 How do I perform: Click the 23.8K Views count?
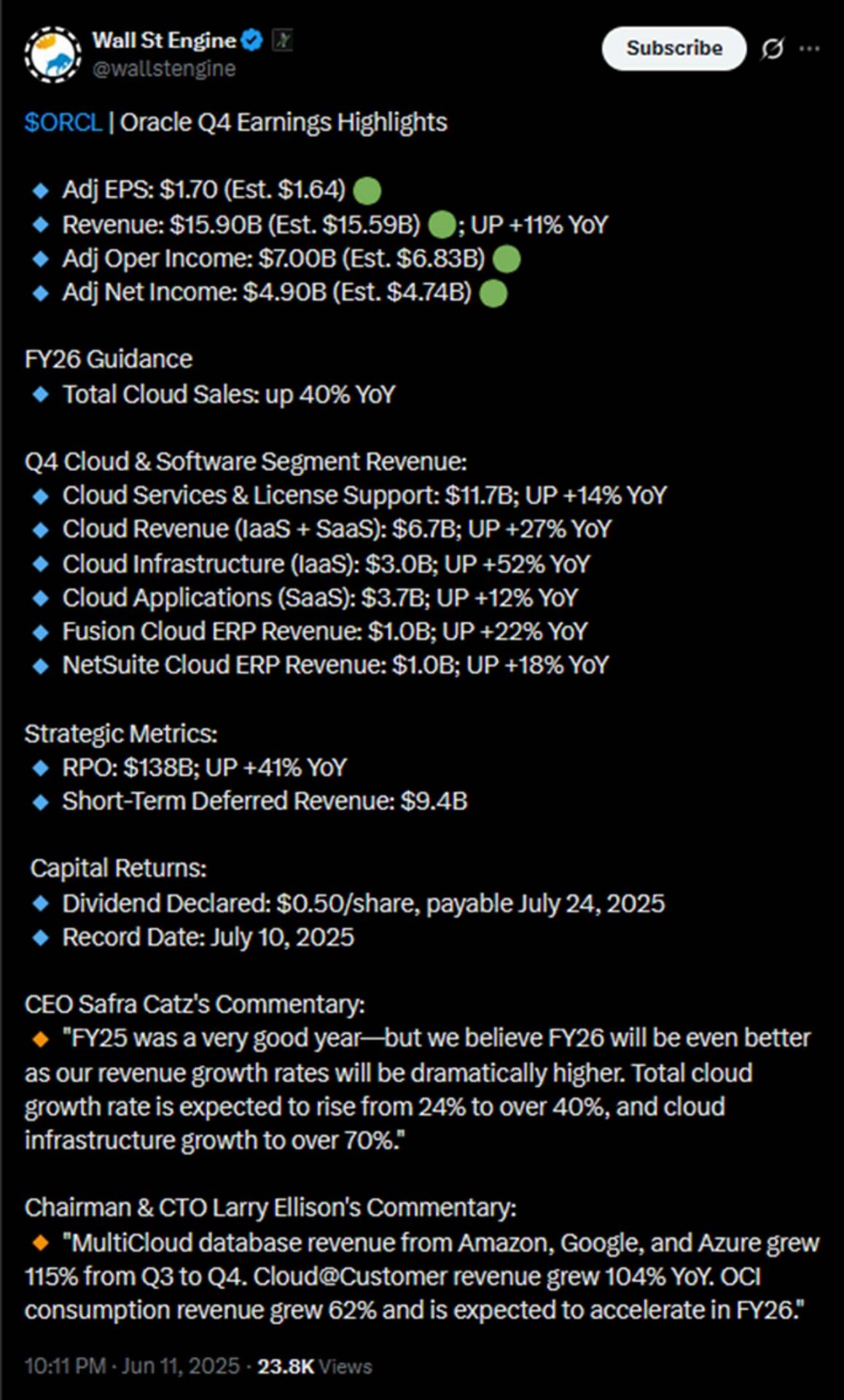pyautogui.click(x=315, y=1366)
